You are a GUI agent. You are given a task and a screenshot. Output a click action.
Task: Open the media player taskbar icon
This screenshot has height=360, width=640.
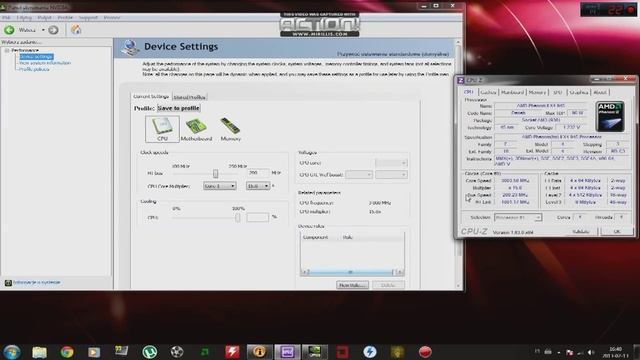(x=94, y=352)
